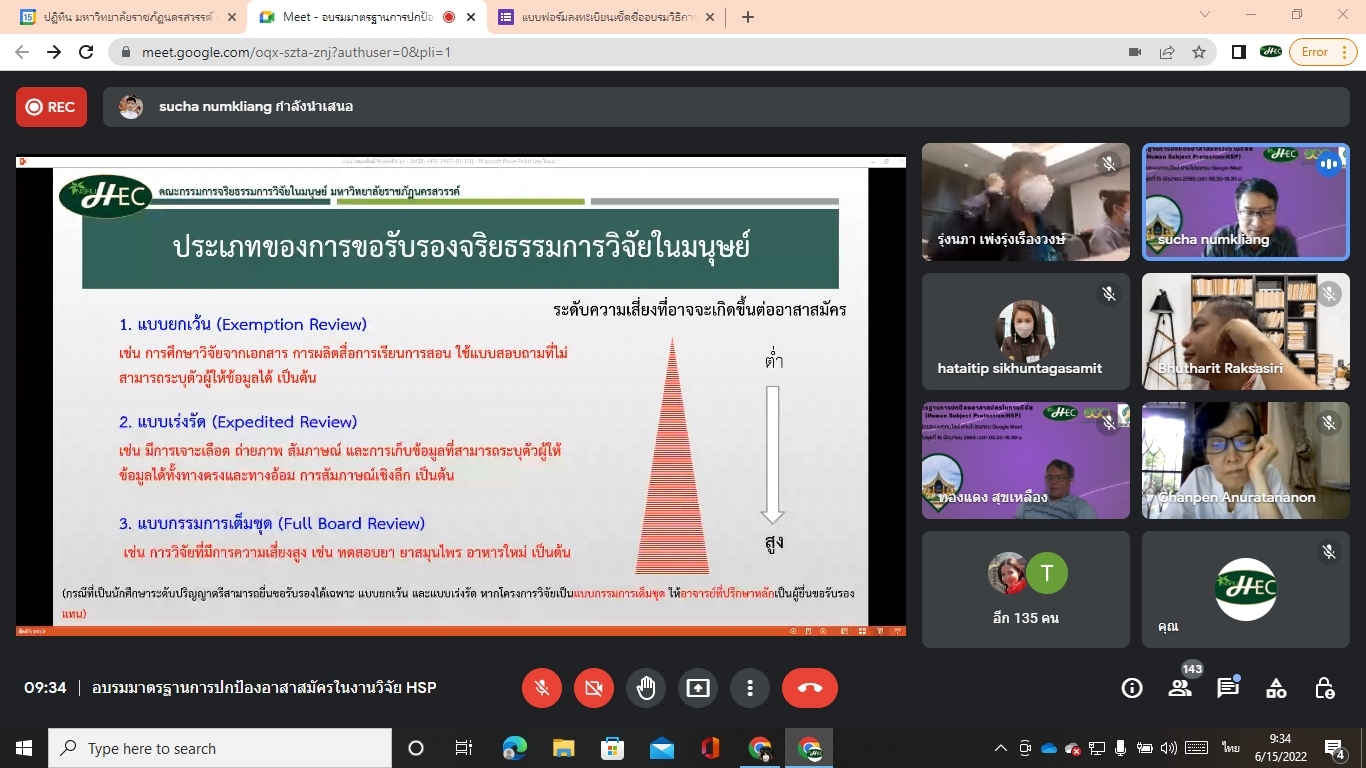Show the participants list with 143 badge

[1180, 688]
